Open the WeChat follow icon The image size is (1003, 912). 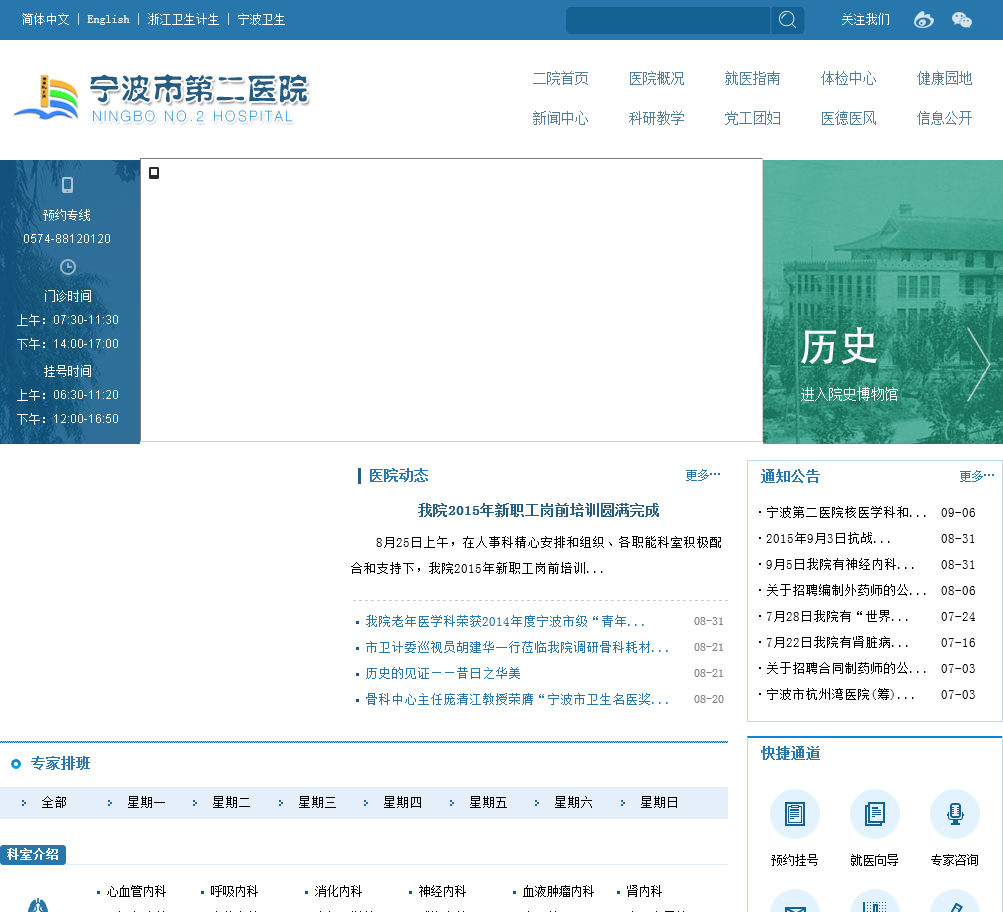pos(961,20)
